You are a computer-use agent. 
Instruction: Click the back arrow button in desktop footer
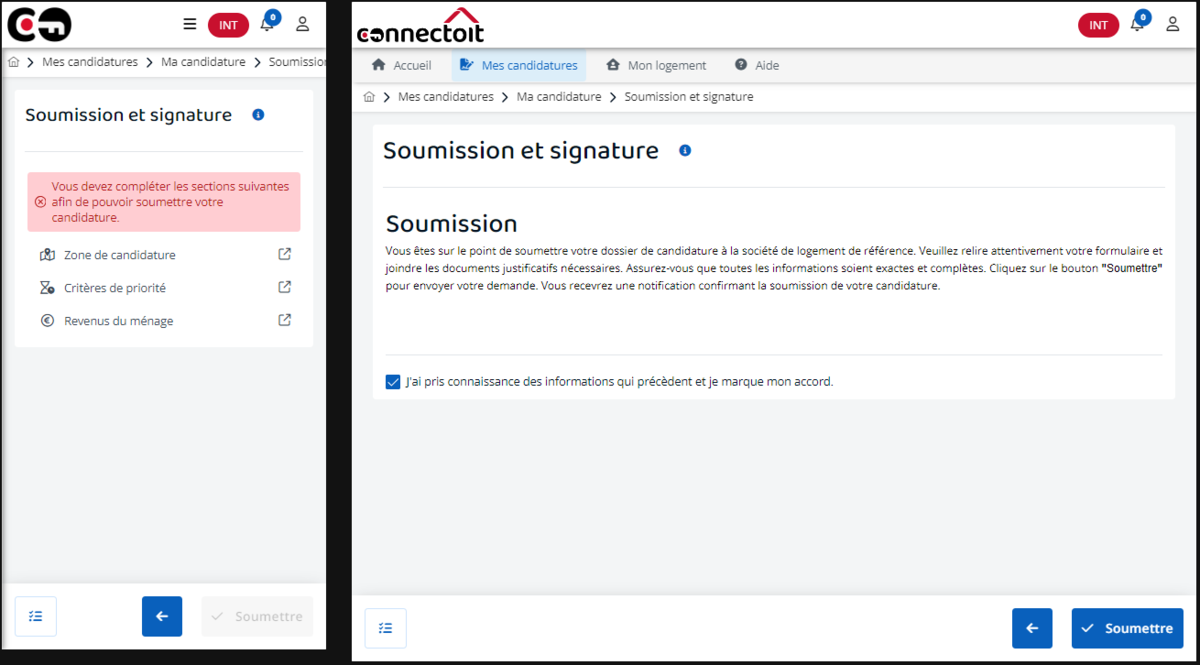[1032, 628]
